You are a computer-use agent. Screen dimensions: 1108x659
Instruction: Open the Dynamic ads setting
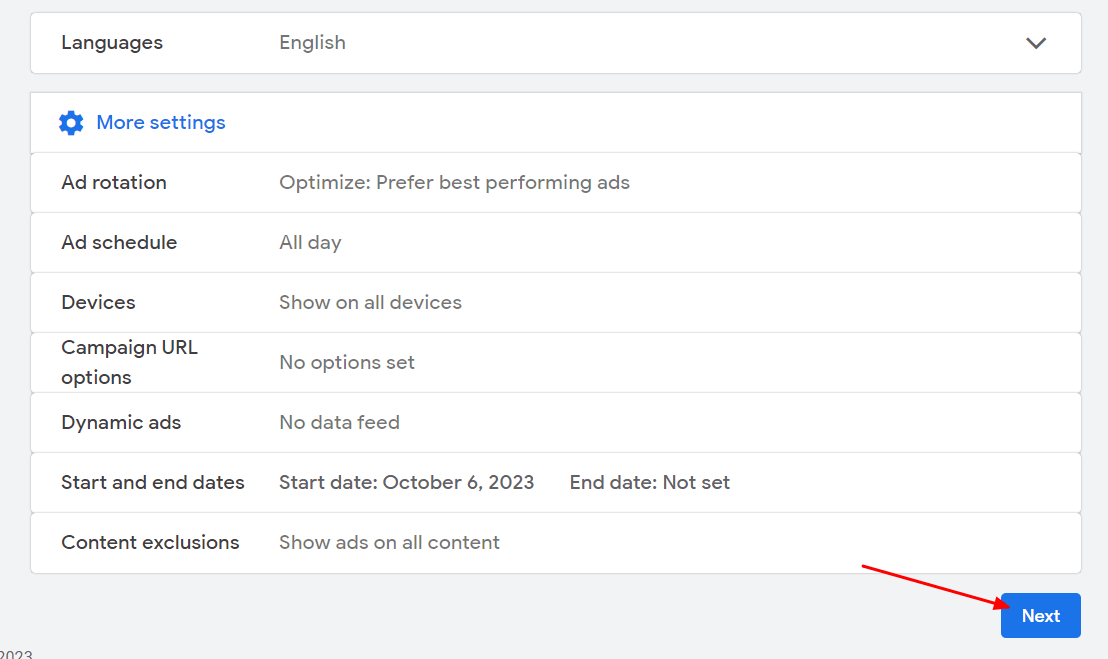point(121,422)
